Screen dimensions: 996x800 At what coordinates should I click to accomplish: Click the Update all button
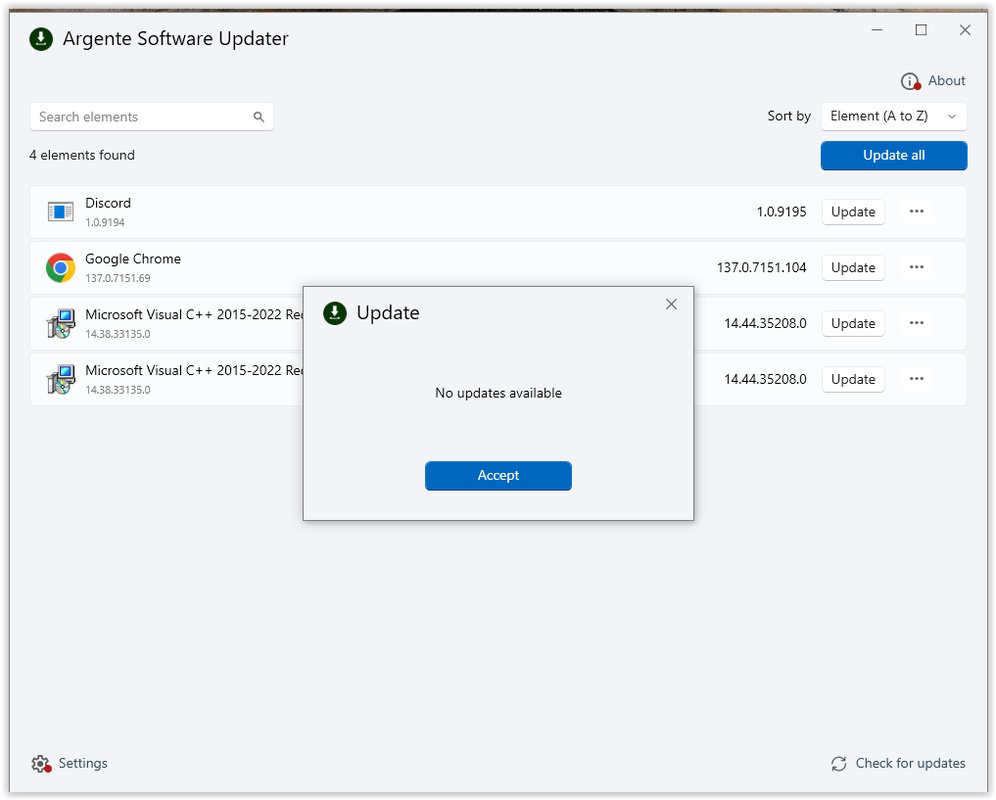(894, 156)
